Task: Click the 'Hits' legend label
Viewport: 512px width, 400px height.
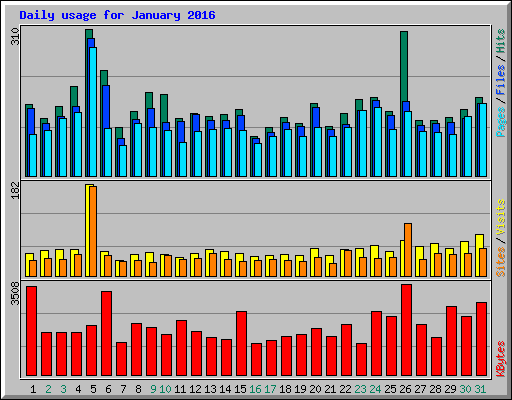Action: pyautogui.click(x=501, y=41)
